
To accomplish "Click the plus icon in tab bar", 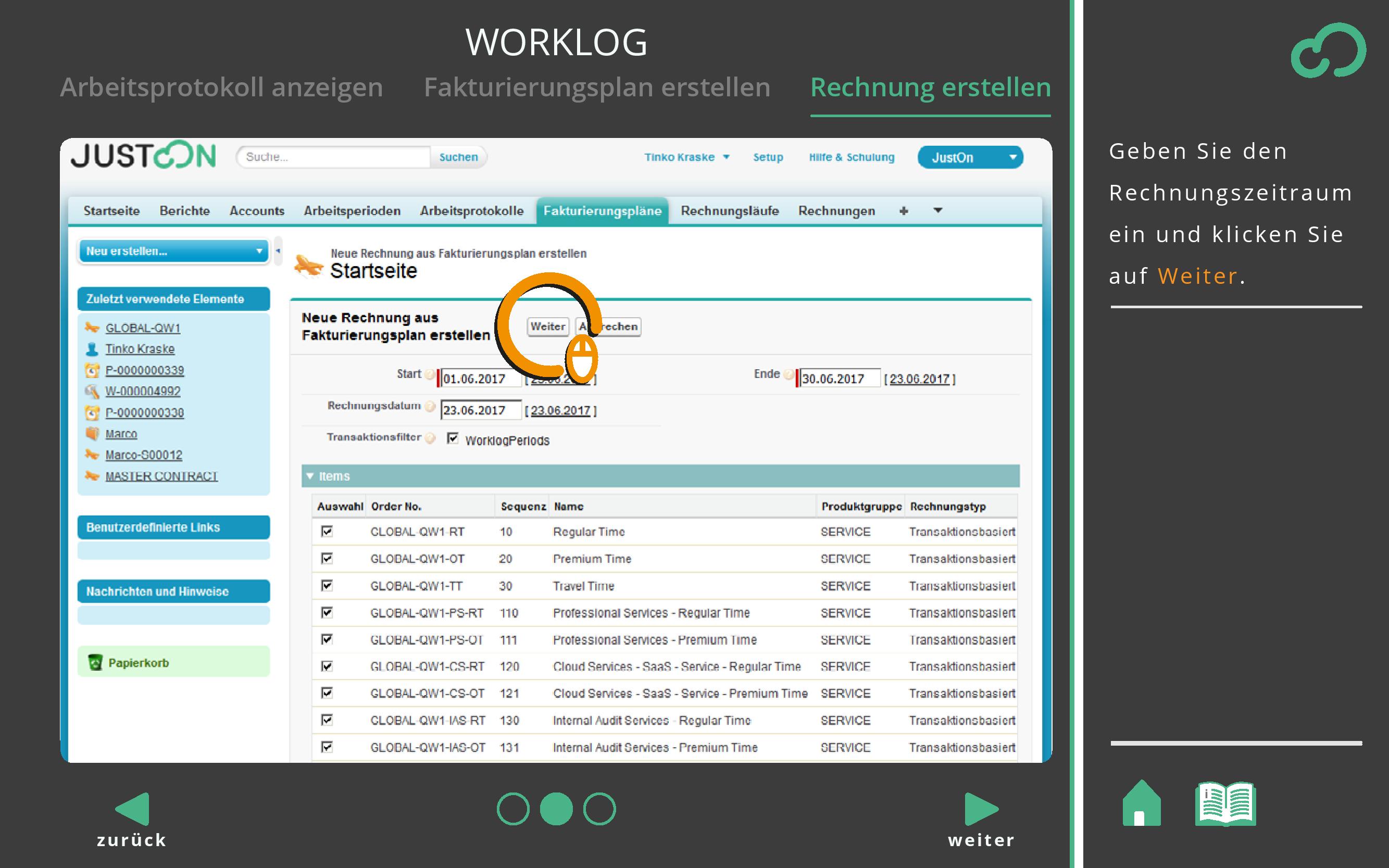I will point(903,211).
